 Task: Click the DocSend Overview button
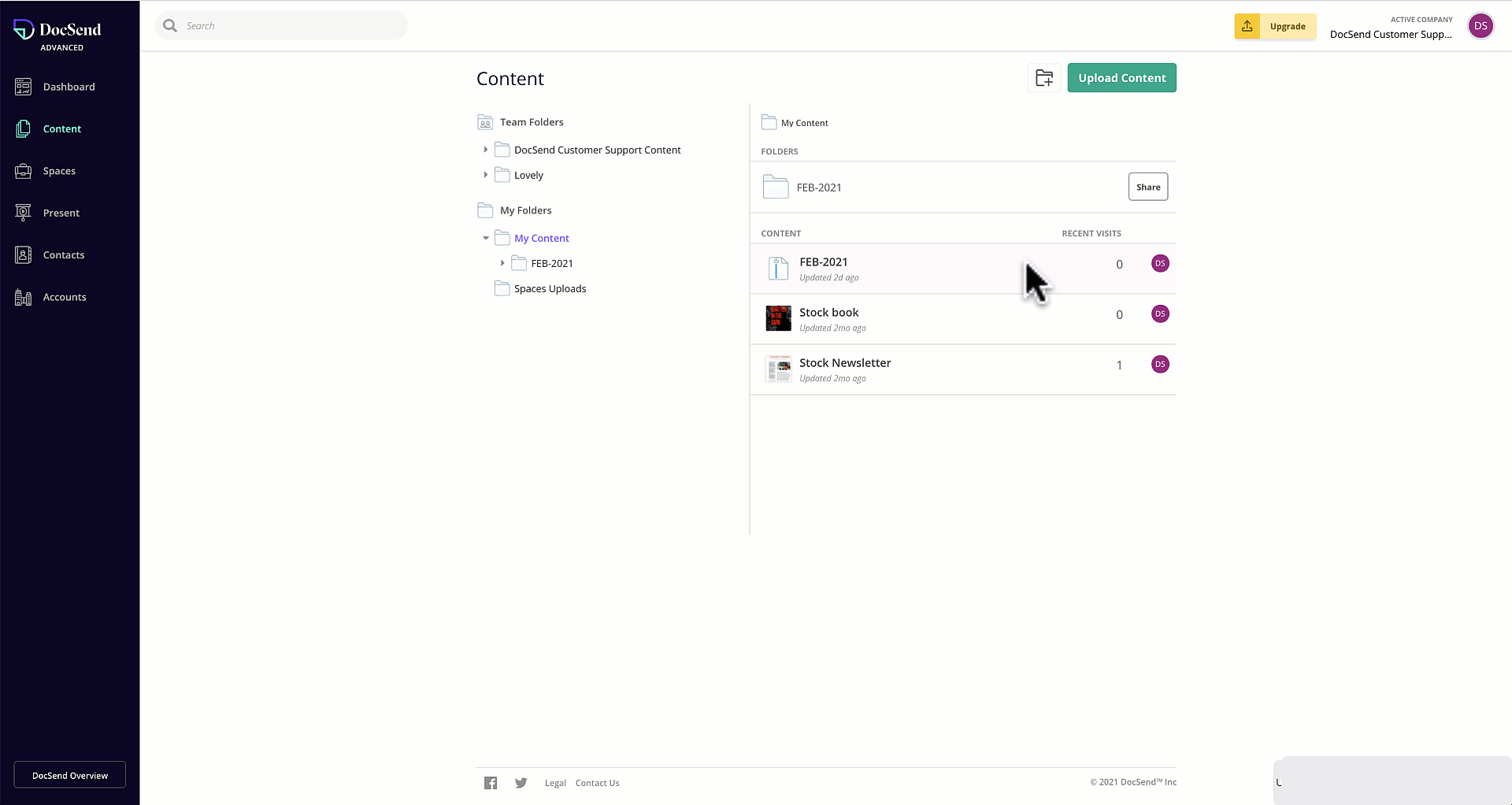point(70,775)
